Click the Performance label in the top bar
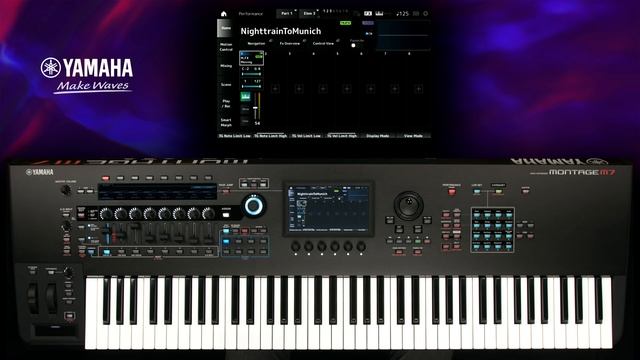The width and height of the screenshot is (640, 360). [x=251, y=14]
